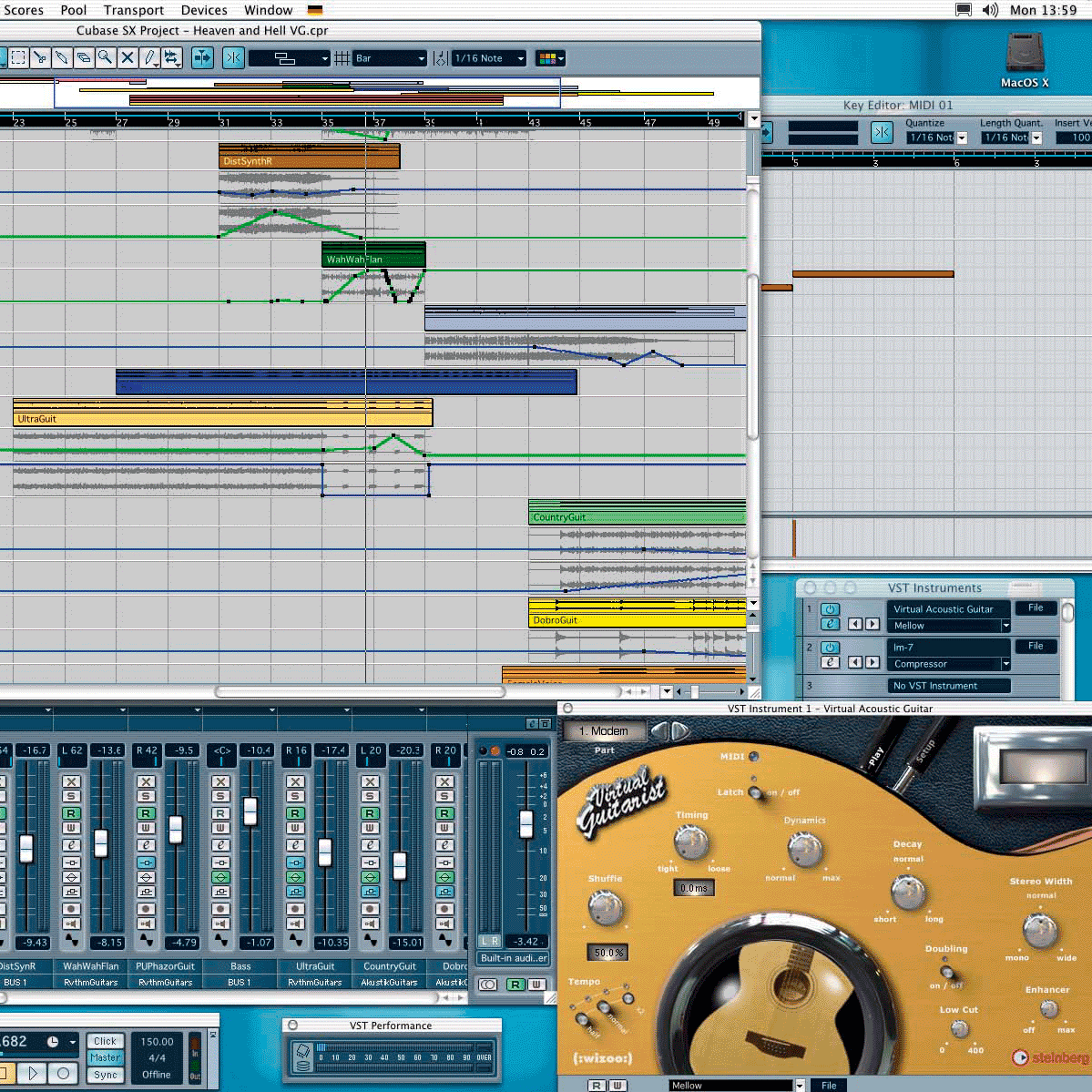
Task: Mute the CountryGuit mixer channel
Action: [x=370, y=782]
